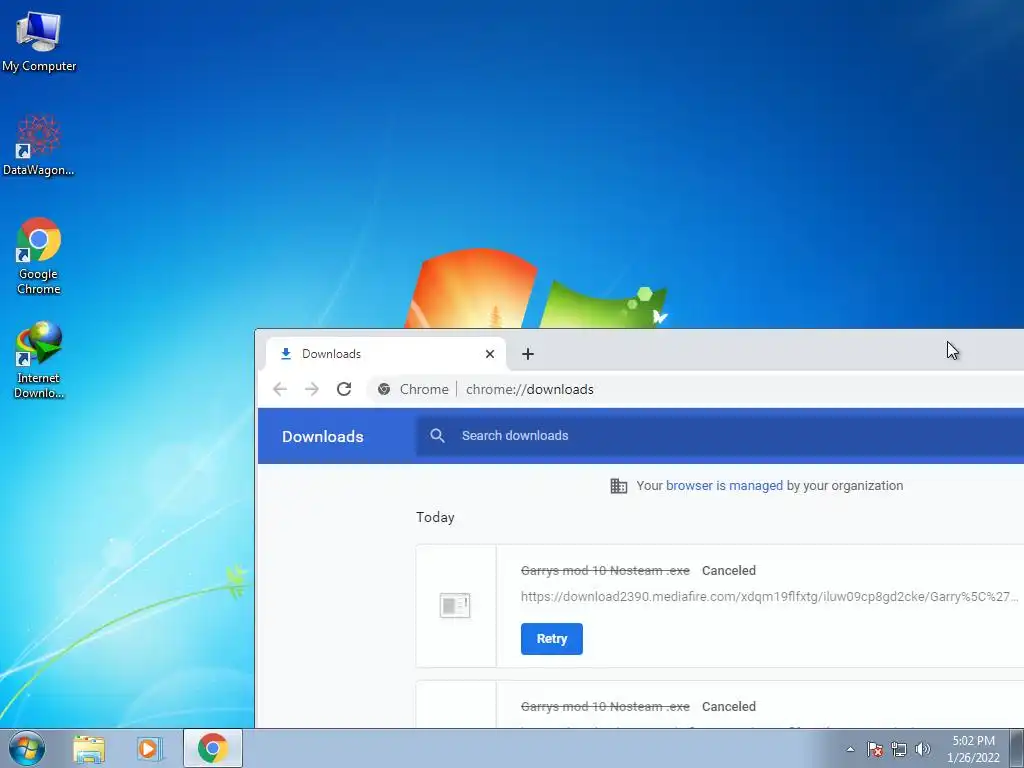Click the second Garrys mod 10 Nosteam .exe filename
The height and width of the screenshot is (768, 1024).
pyautogui.click(x=605, y=707)
